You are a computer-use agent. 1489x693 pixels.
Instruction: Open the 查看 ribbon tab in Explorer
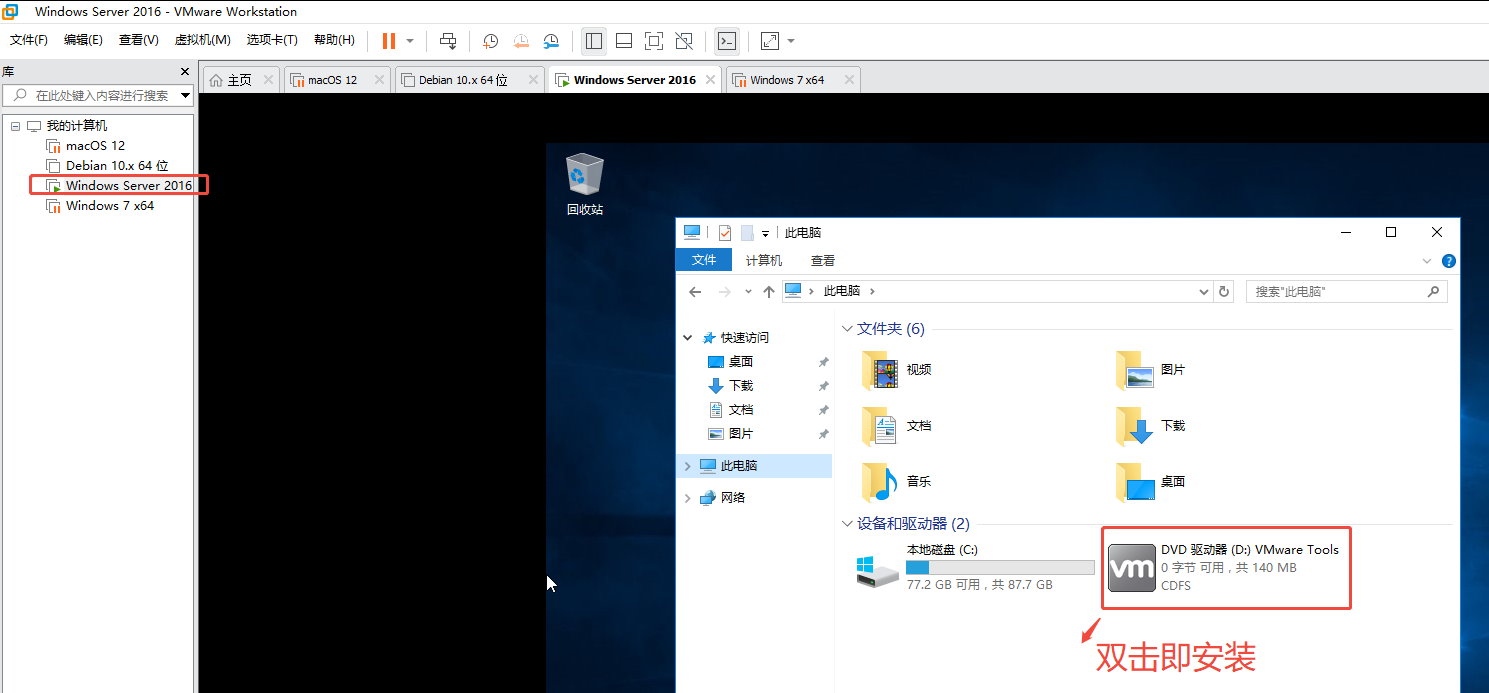click(823, 260)
